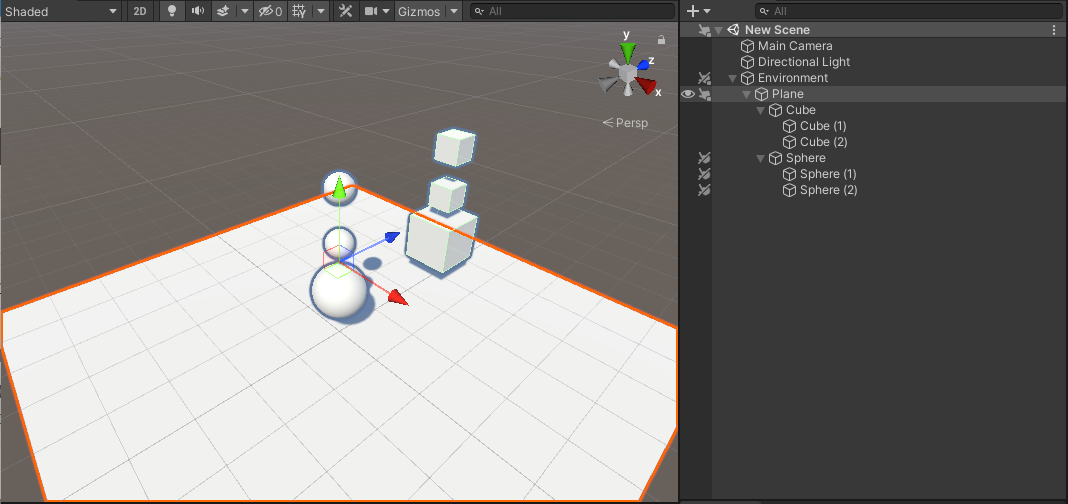Click the cube icon beside Main Camera

[747, 46]
